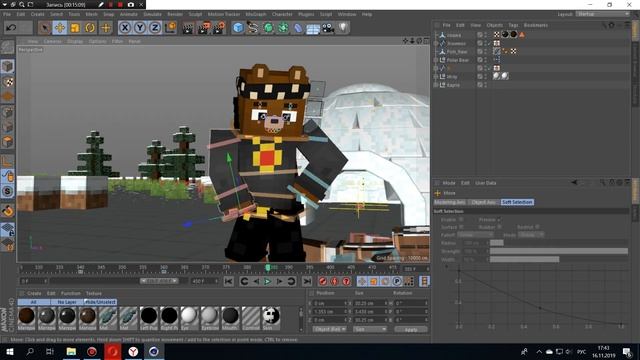Click the Make Editable icon in left sidebar
The width and height of the screenshot is (640, 360).
[x=8, y=48]
